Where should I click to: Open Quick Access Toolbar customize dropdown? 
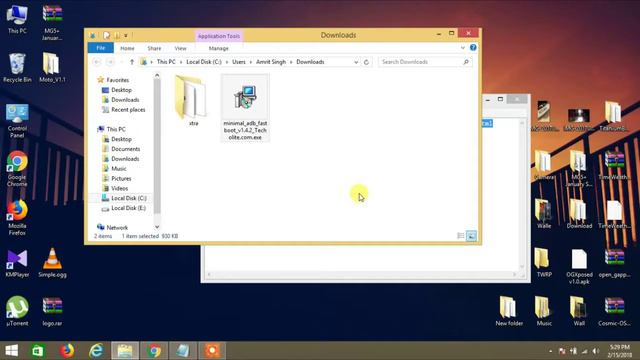click(x=126, y=36)
